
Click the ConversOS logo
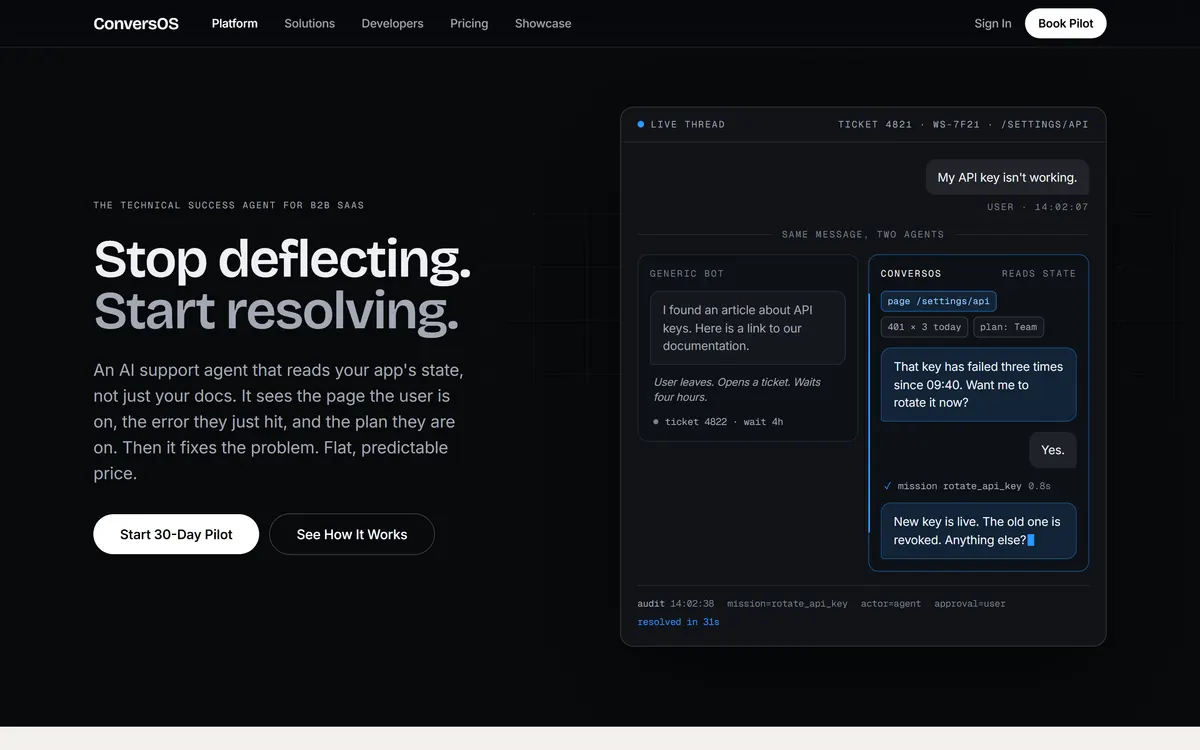click(136, 23)
